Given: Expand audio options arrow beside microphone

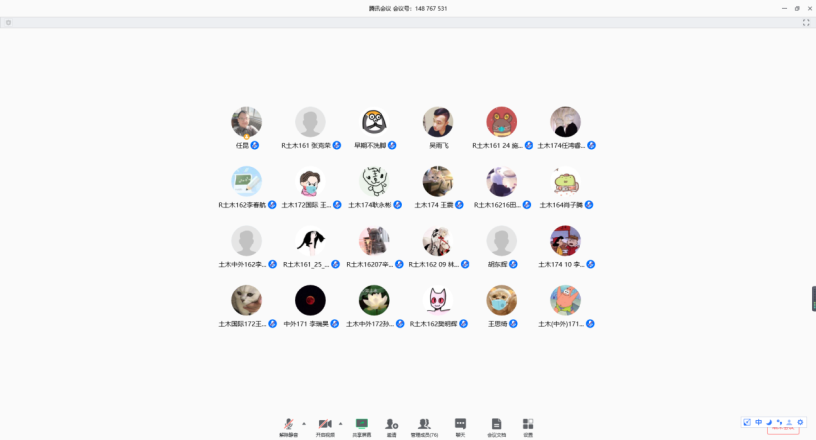Looking at the screenshot, I should click(304, 423).
